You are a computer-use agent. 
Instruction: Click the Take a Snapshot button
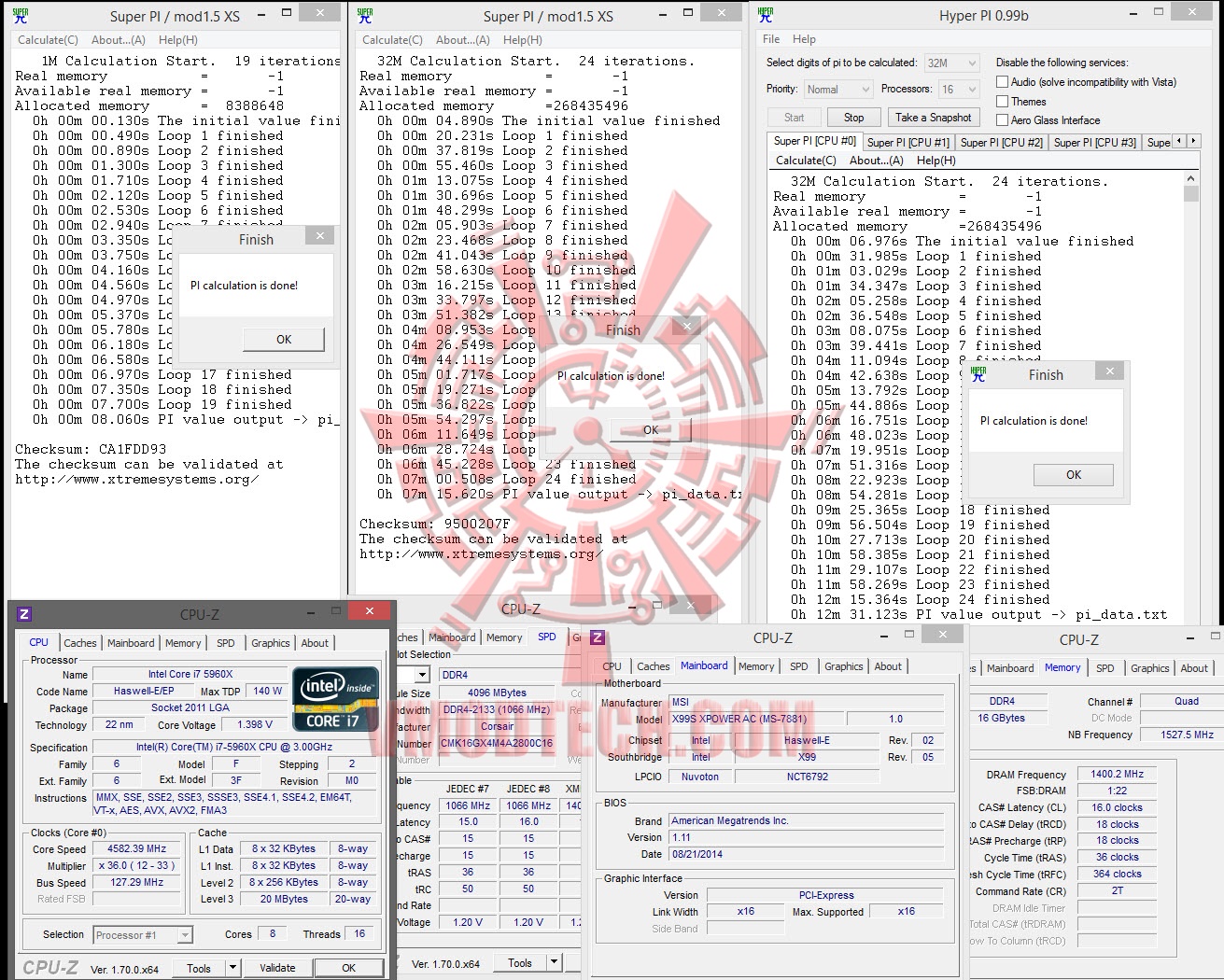pyautogui.click(x=933, y=118)
